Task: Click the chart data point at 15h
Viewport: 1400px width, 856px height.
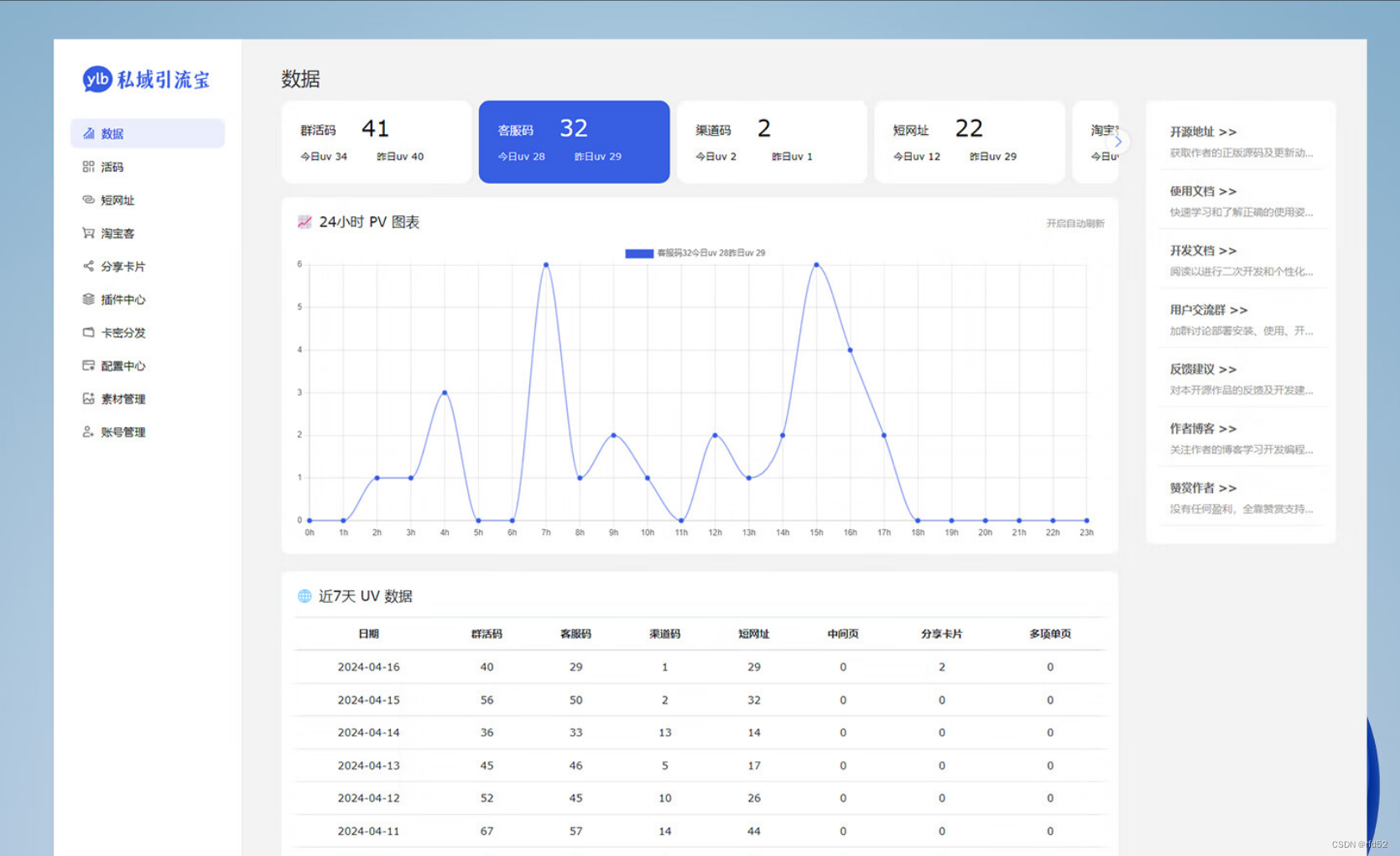Action: (816, 265)
